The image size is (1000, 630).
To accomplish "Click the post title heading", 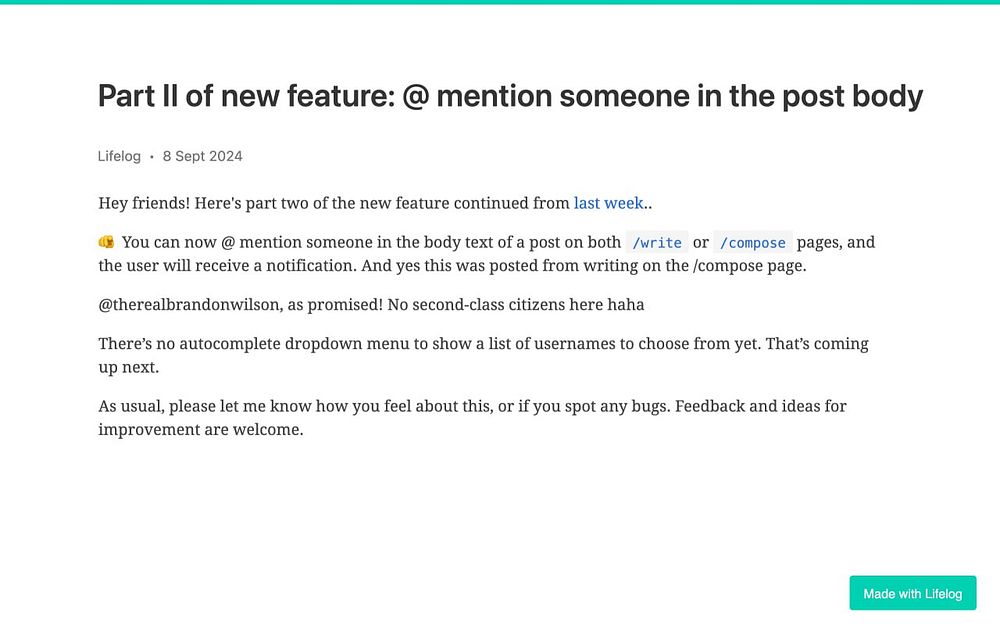I will pyautogui.click(x=510, y=96).
